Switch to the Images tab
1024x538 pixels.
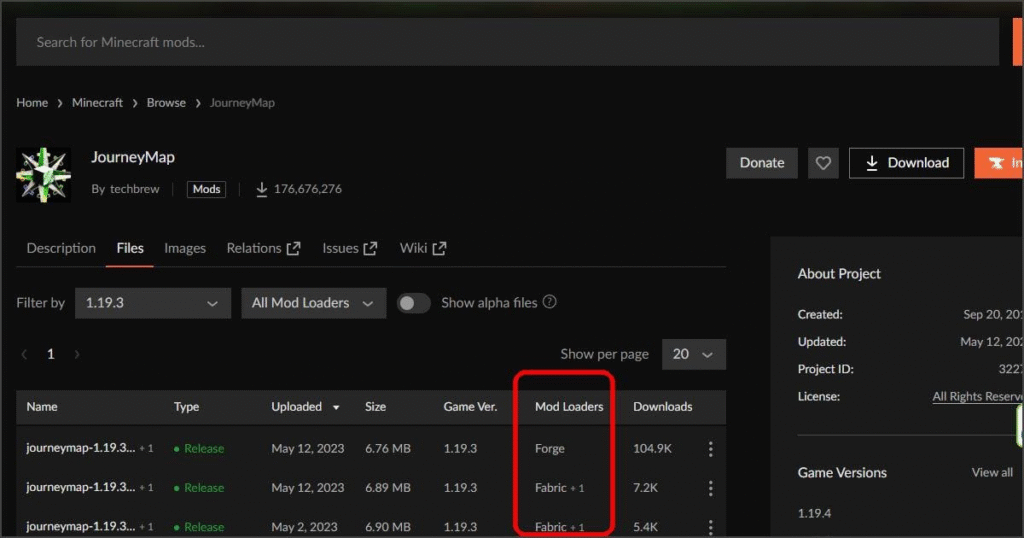click(185, 248)
